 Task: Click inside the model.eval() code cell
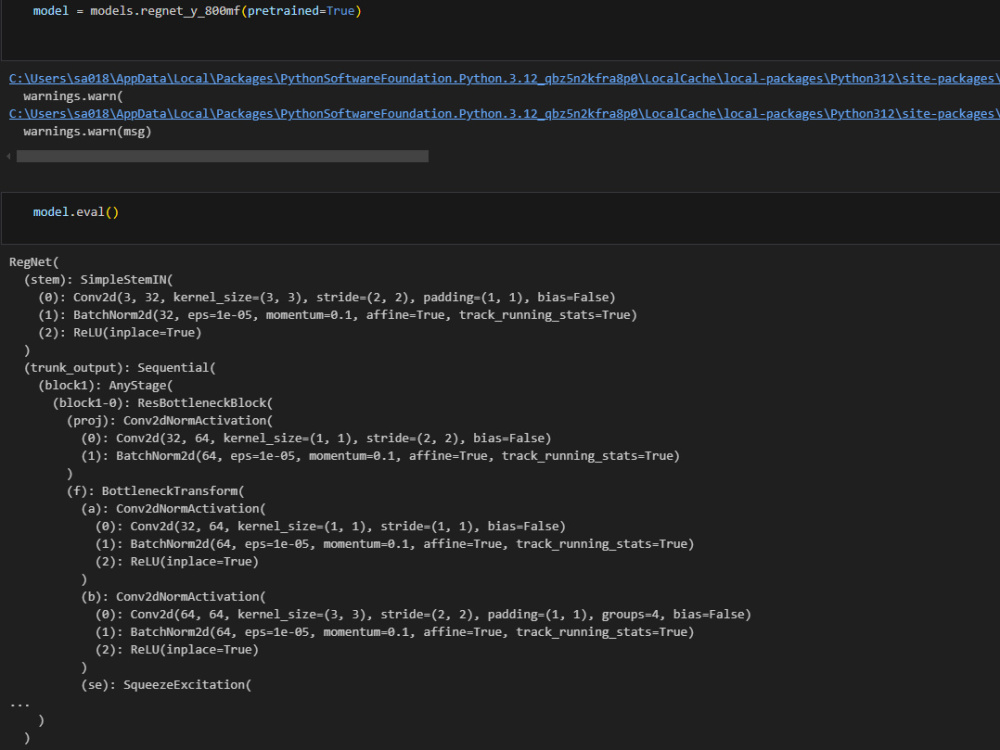pyautogui.click(x=501, y=218)
